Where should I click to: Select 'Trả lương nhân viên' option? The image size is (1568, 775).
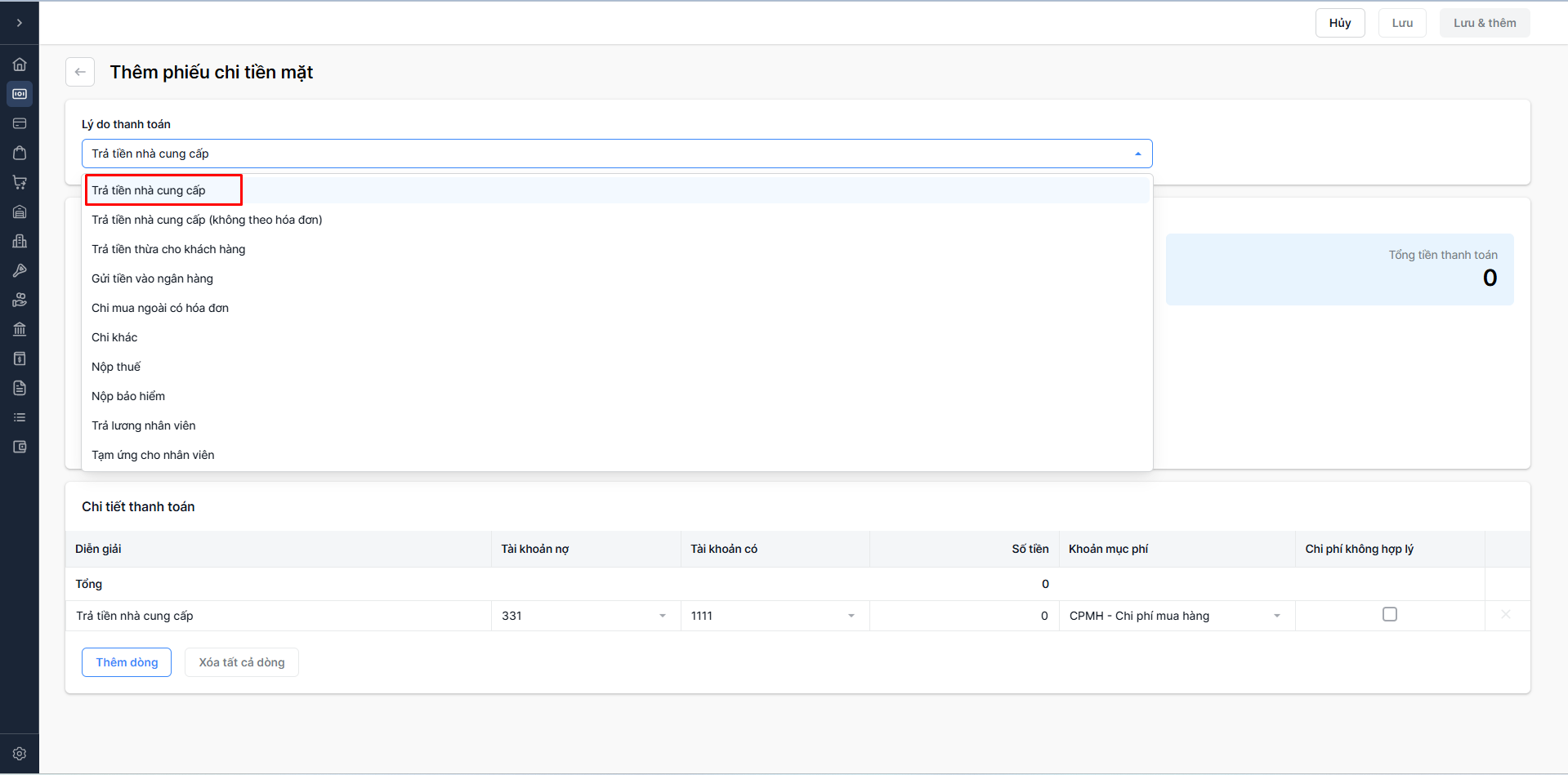tap(144, 425)
